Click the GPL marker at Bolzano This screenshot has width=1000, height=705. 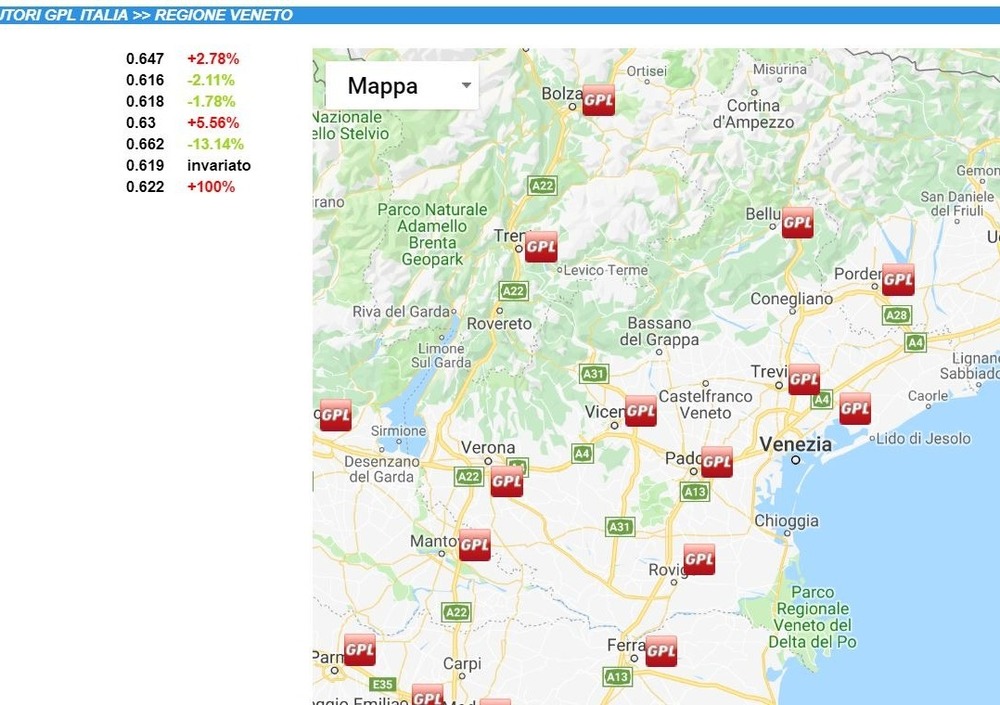(598, 100)
